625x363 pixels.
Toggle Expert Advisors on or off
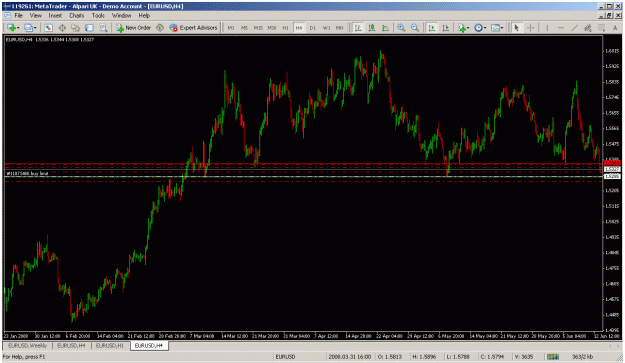tap(193, 27)
